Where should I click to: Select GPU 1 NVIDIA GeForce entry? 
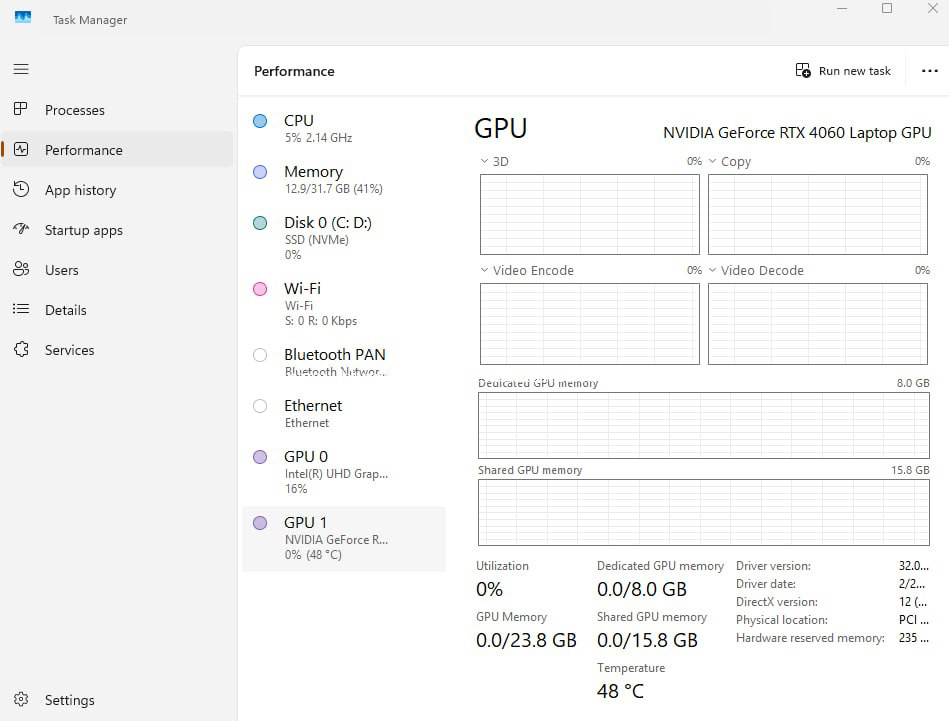[344, 538]
